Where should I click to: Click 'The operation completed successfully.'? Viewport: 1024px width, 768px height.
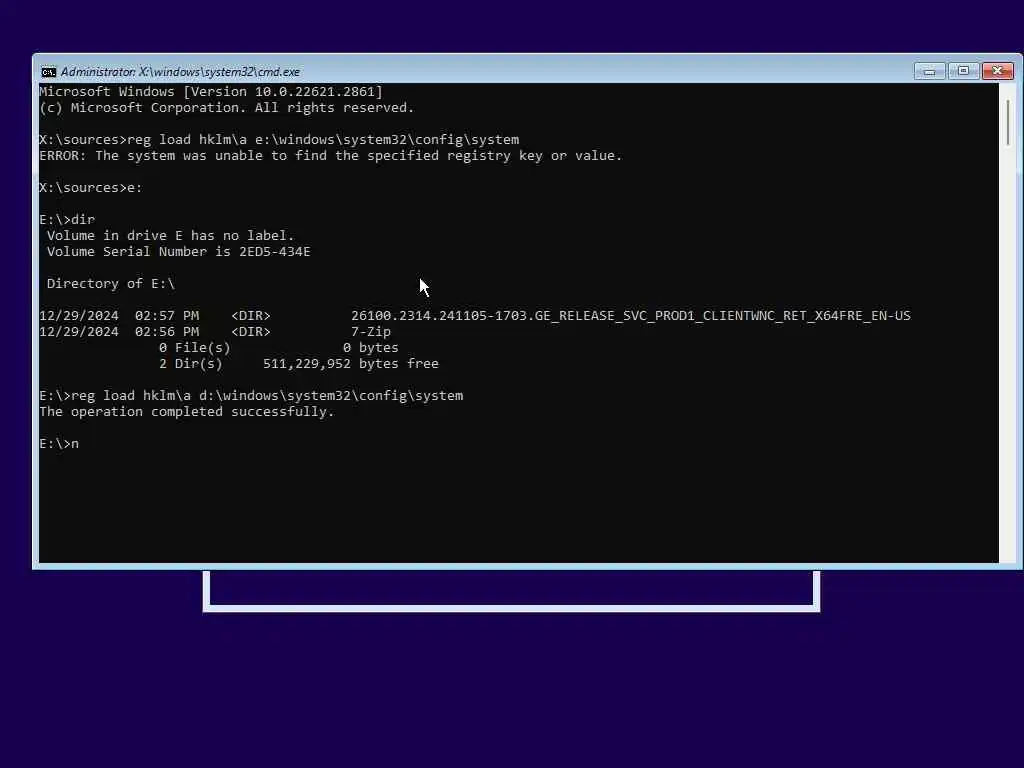click(x=187, y=411)
